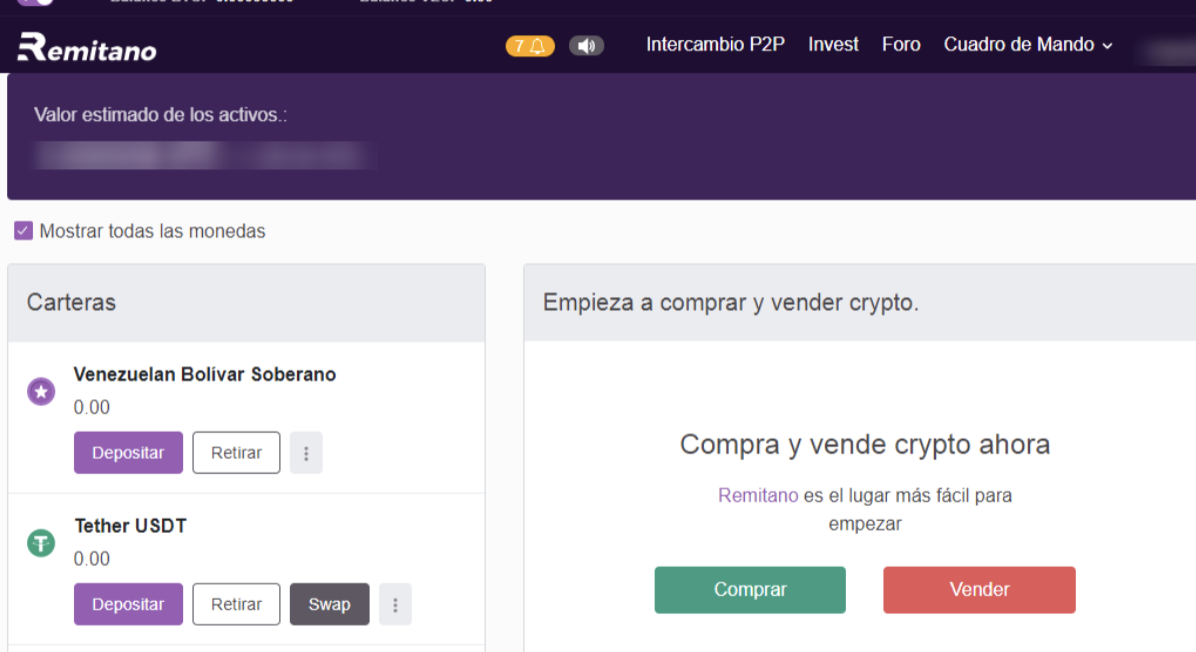Click the blurred asset value amount
Screen dimensions: 1196x652
point(204,155)
